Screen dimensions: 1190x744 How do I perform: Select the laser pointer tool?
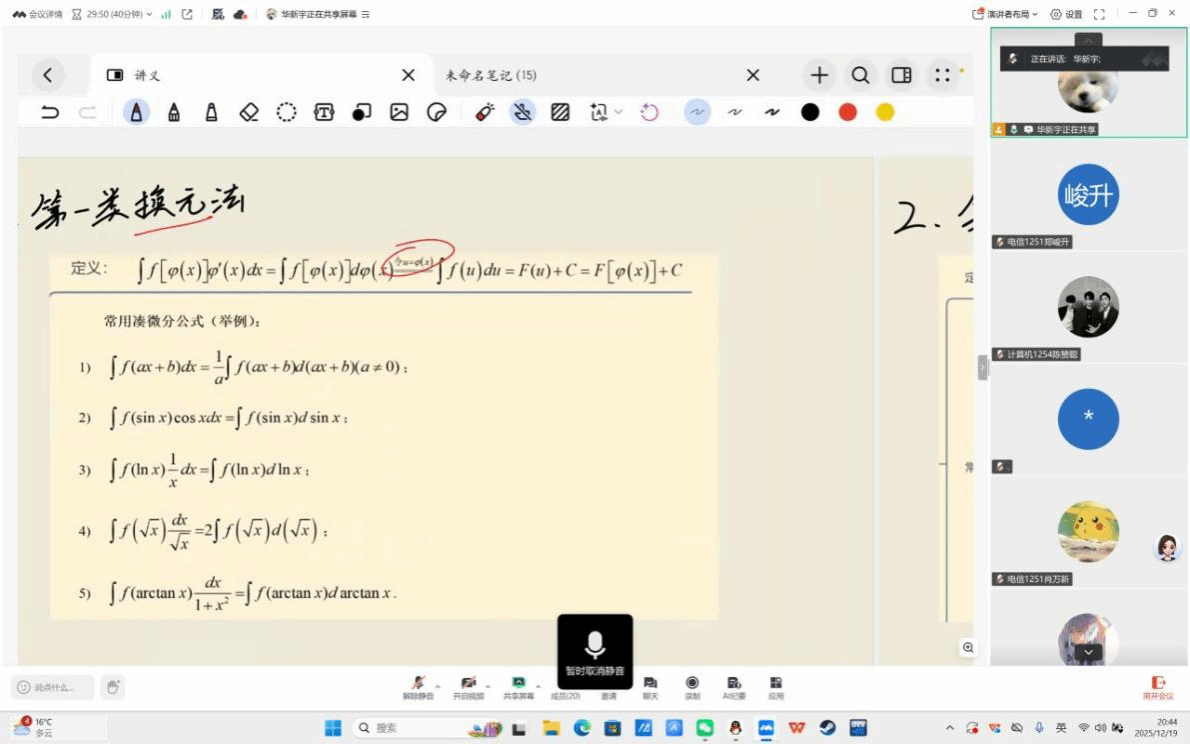(484, 112)
